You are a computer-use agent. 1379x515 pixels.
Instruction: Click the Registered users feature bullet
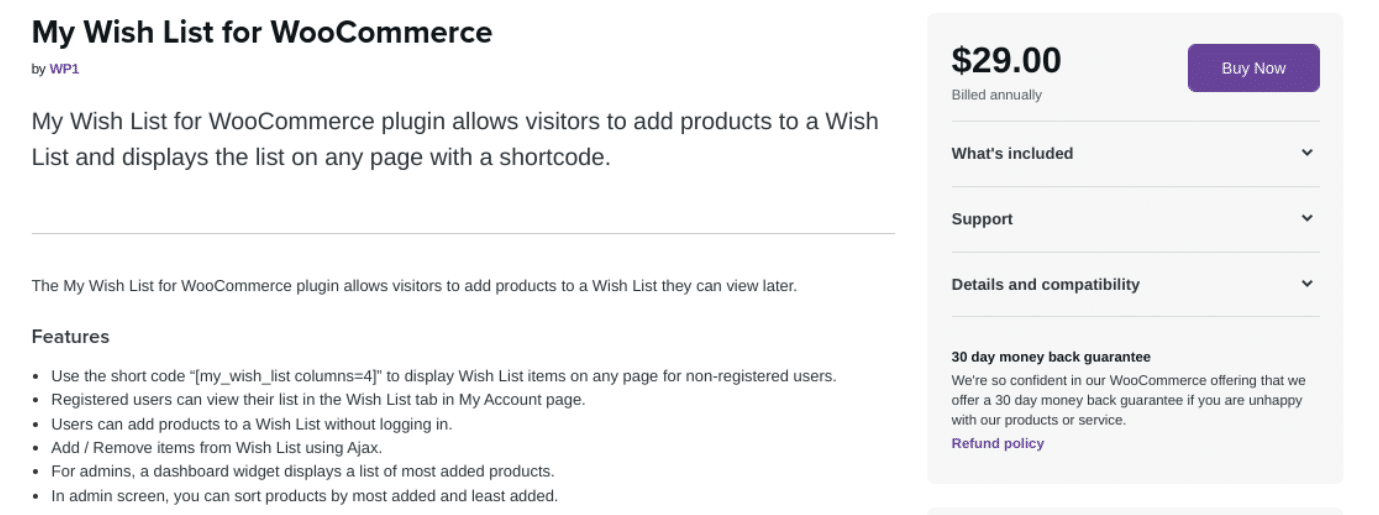tap(317, 399)
